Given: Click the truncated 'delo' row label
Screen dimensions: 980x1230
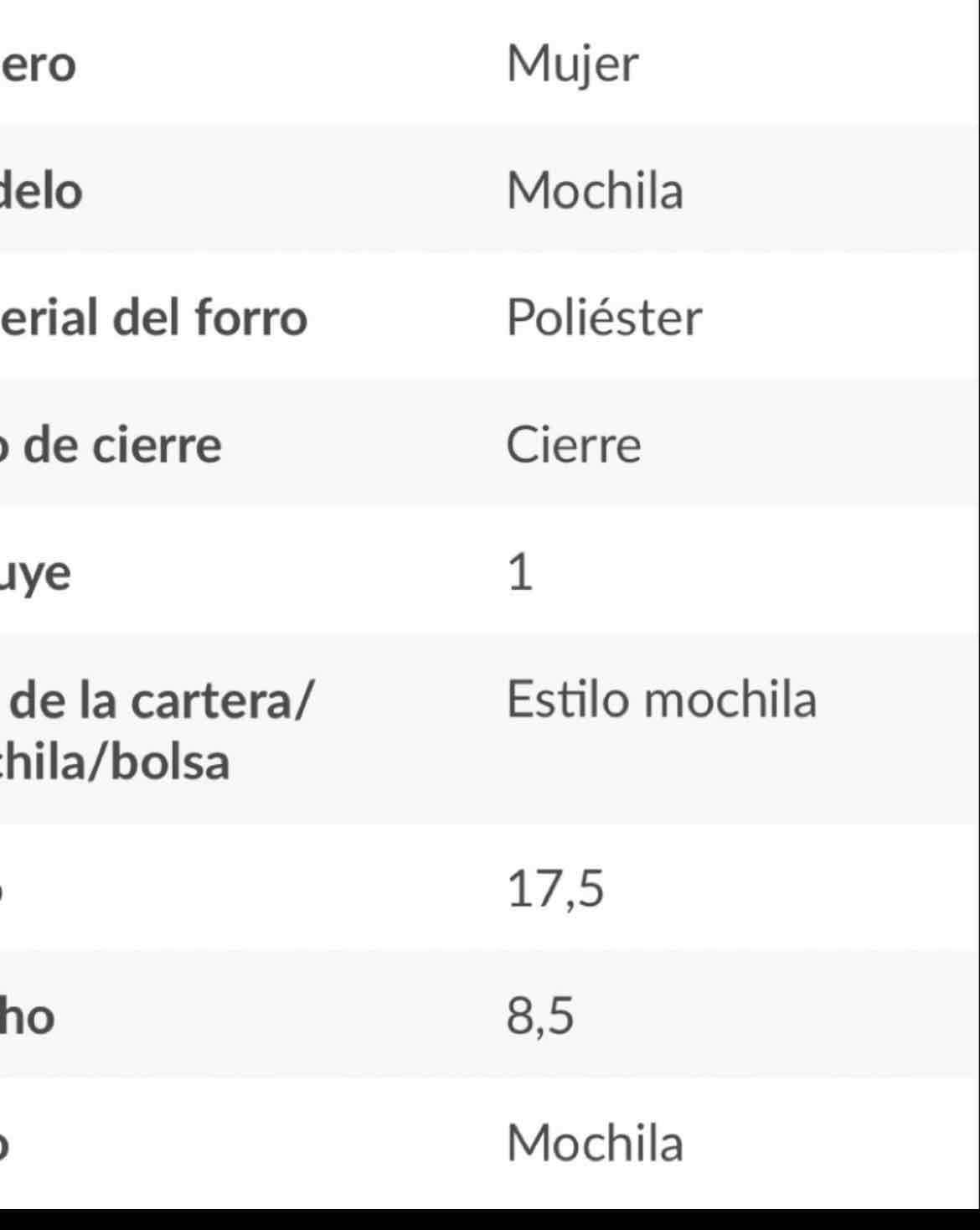Looking at the screenshot, I should pos(41,191).
